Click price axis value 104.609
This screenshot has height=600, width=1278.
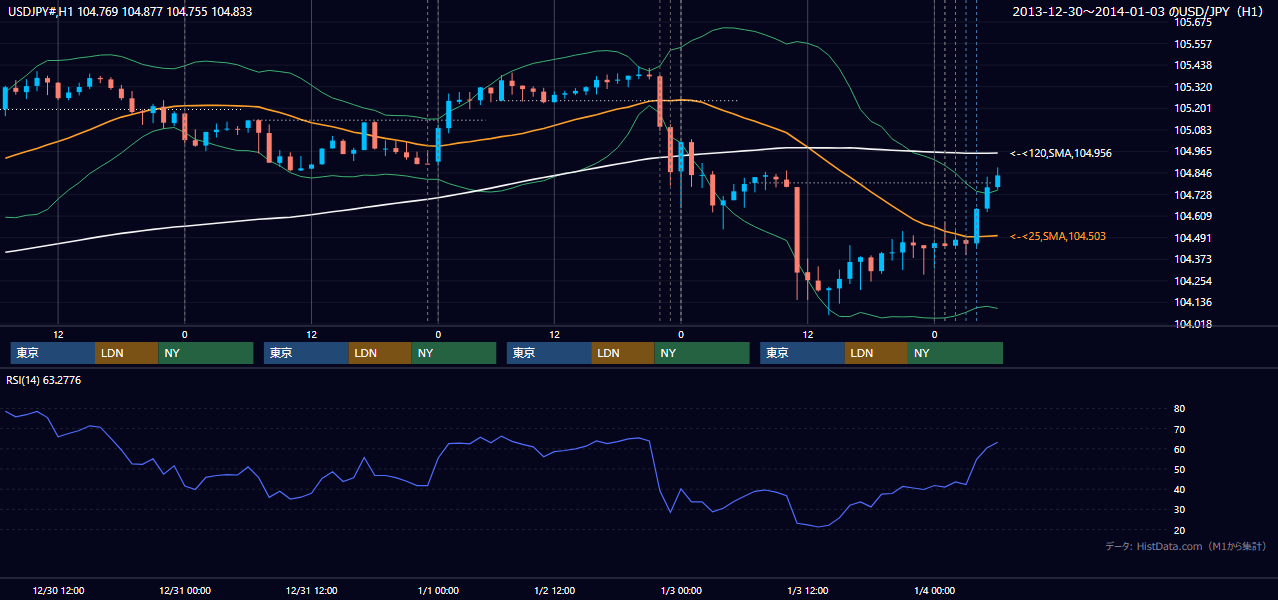pyautogui.click(x=1193, y=216)
